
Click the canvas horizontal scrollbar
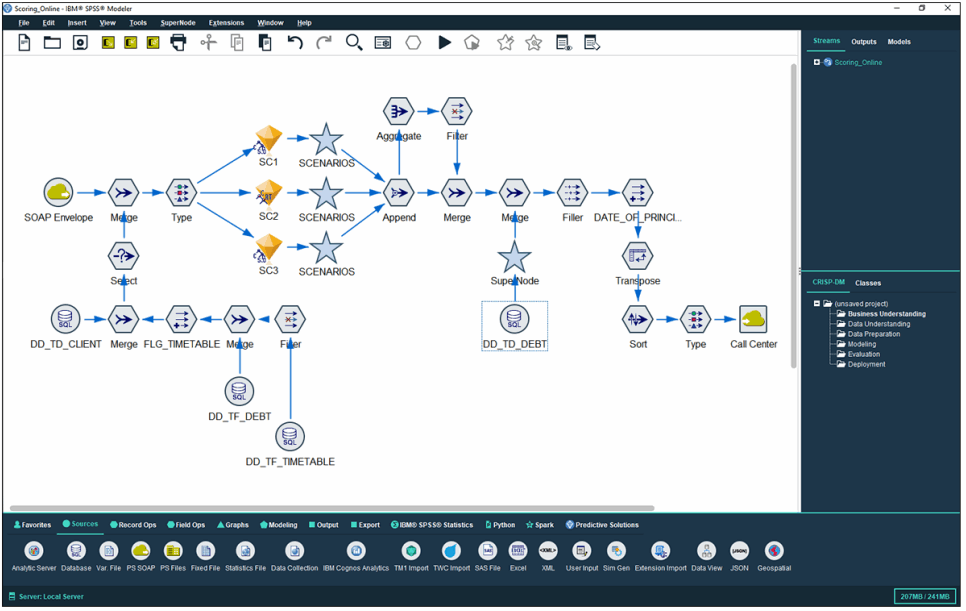332,508
